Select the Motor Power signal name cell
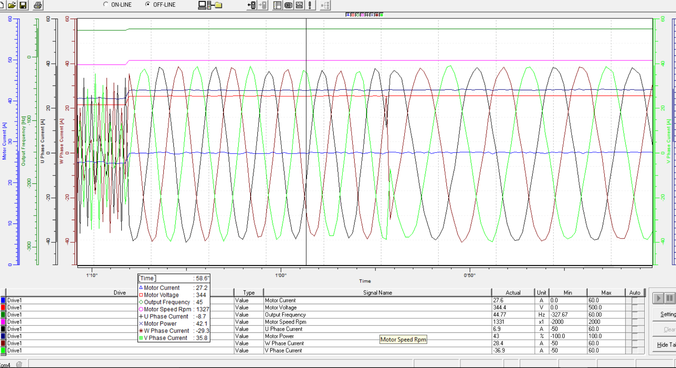The height and width of the screenshot is (368, 676). tap(377, 336)
